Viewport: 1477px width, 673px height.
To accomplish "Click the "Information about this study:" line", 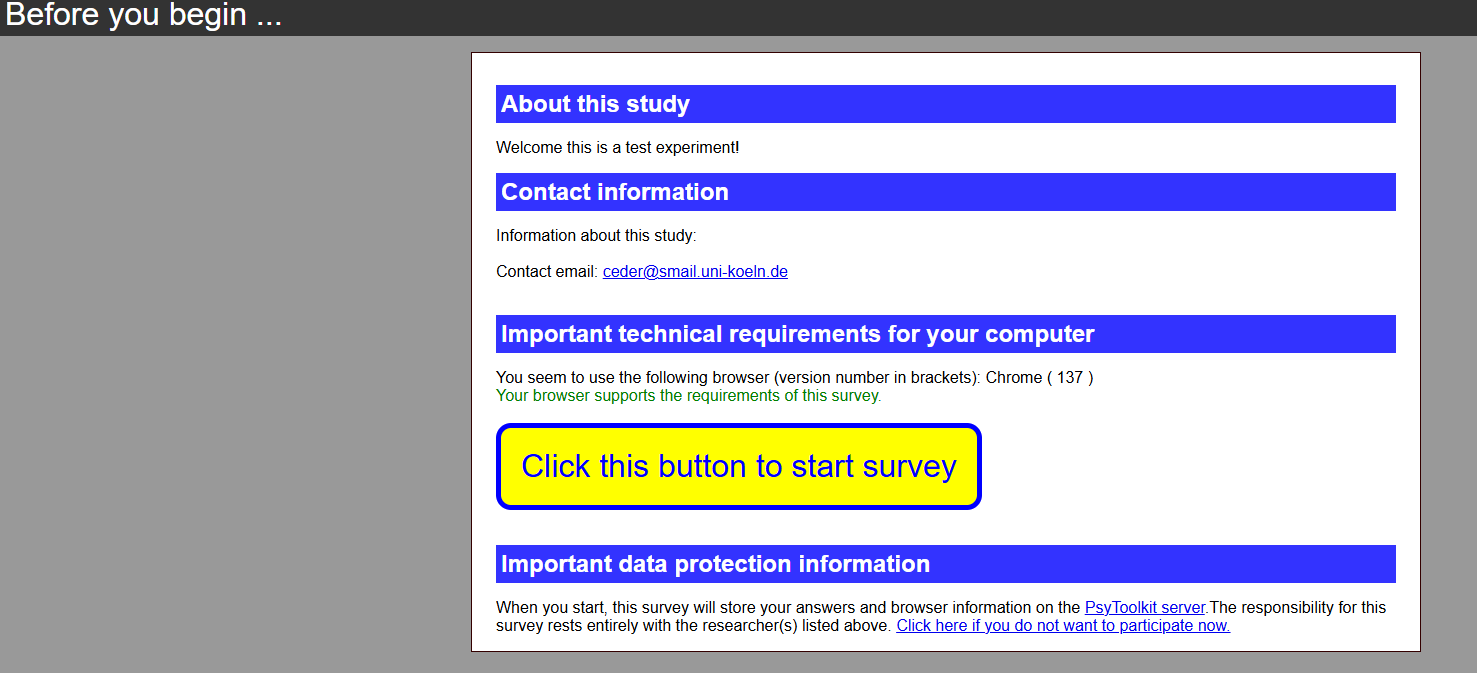I will click(596, 236).
